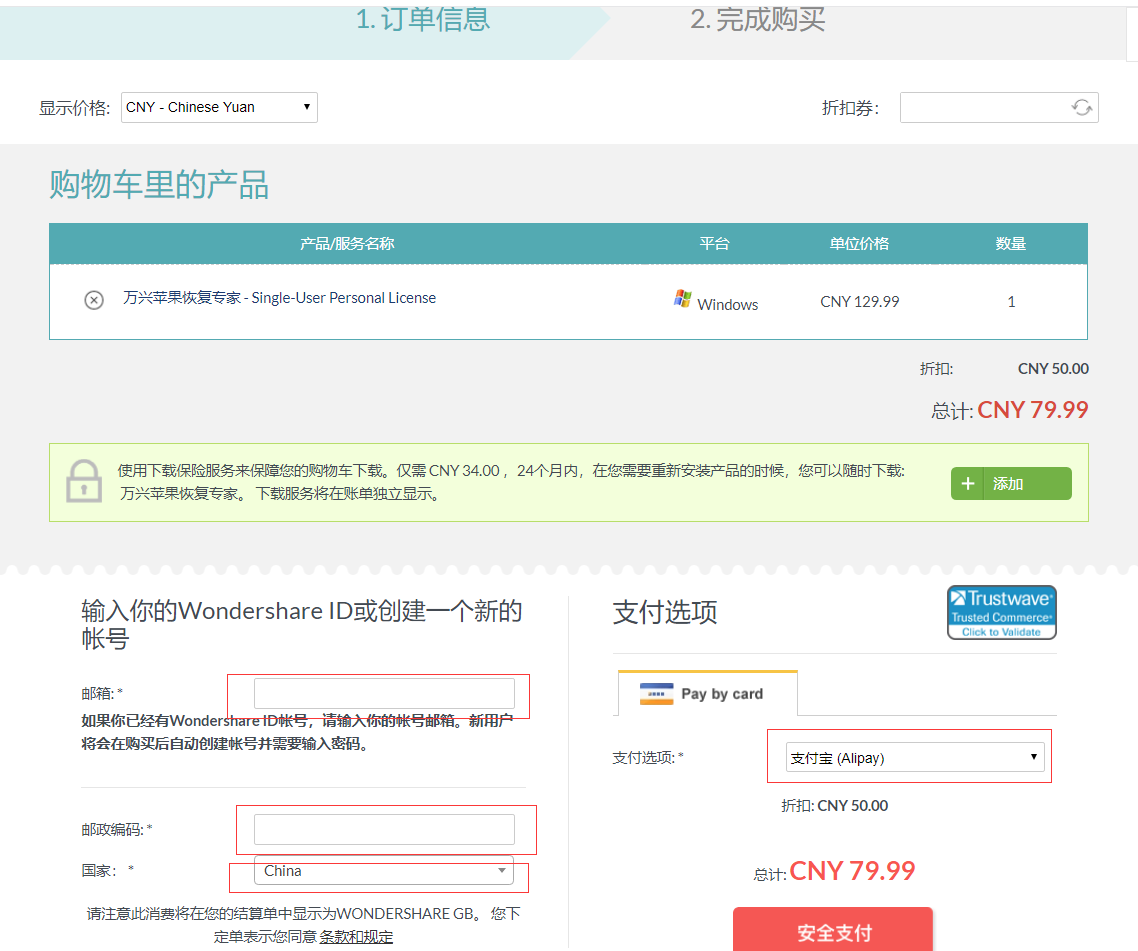Viewport: 1138px width, 951px height.
Task: Click the 2. 完成购买 step
Action: (758, 20)
